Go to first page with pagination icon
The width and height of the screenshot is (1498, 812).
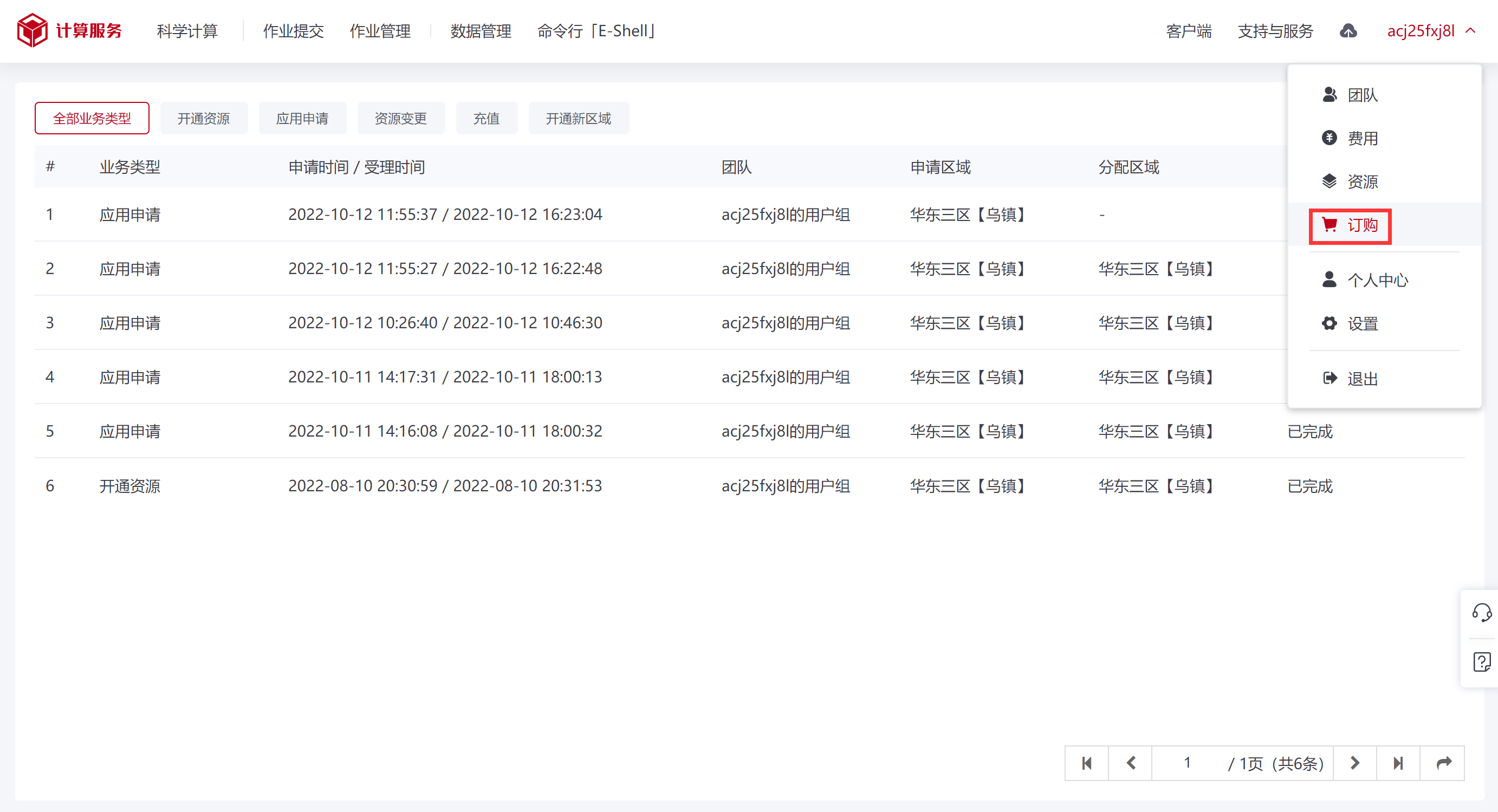(1086, 763)
